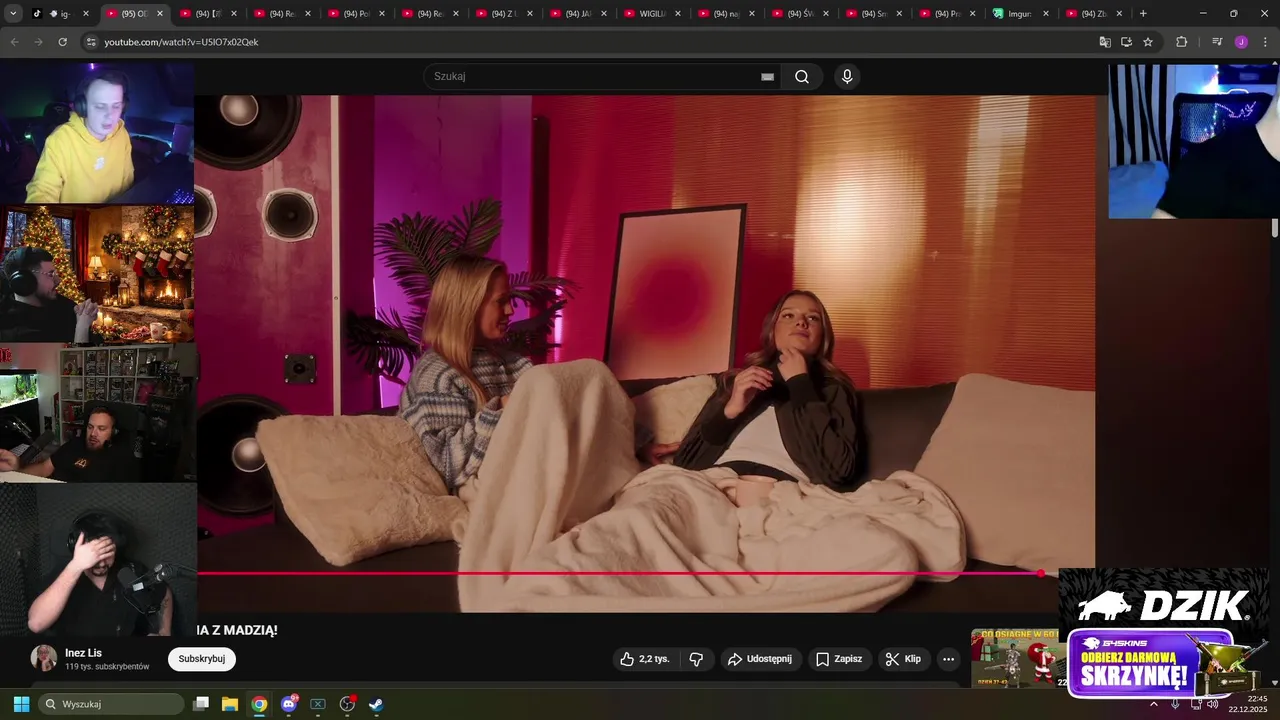Start voice search with microphone icon
Screen dimensions: 1280x720
[847, 76]
